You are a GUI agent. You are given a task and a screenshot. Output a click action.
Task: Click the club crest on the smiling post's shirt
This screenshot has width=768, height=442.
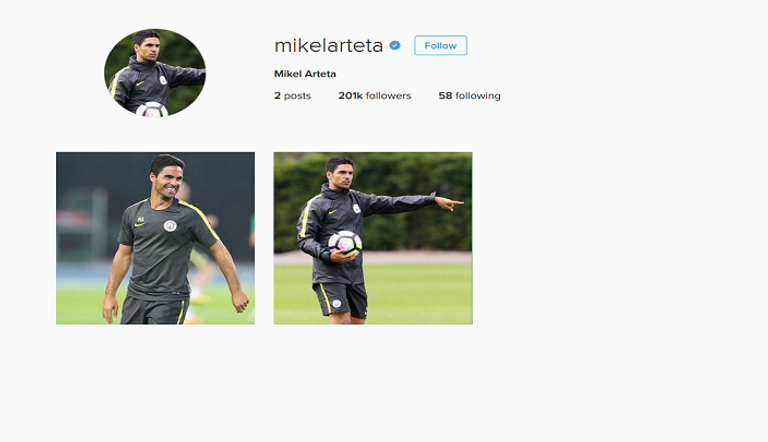(x=170, y=225)
